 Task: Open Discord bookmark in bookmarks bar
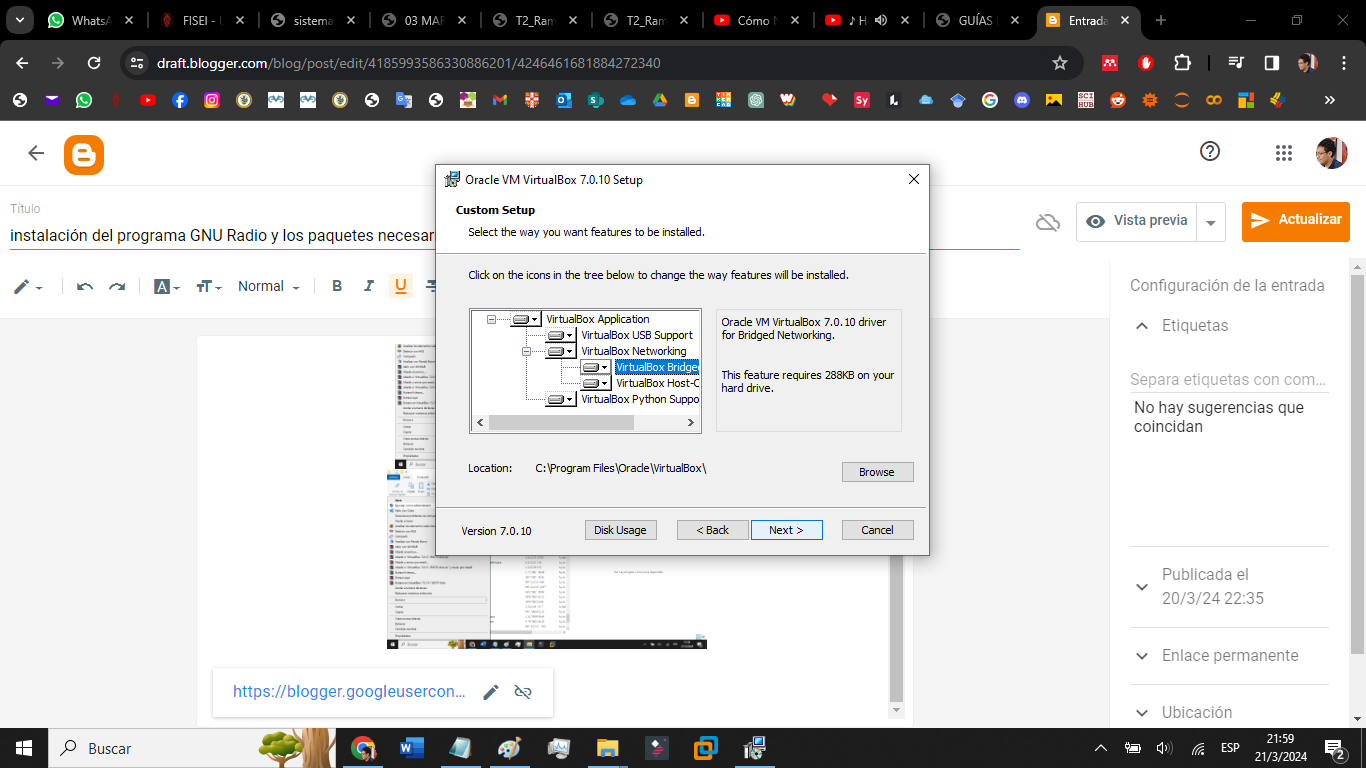tap(1022, 100)
